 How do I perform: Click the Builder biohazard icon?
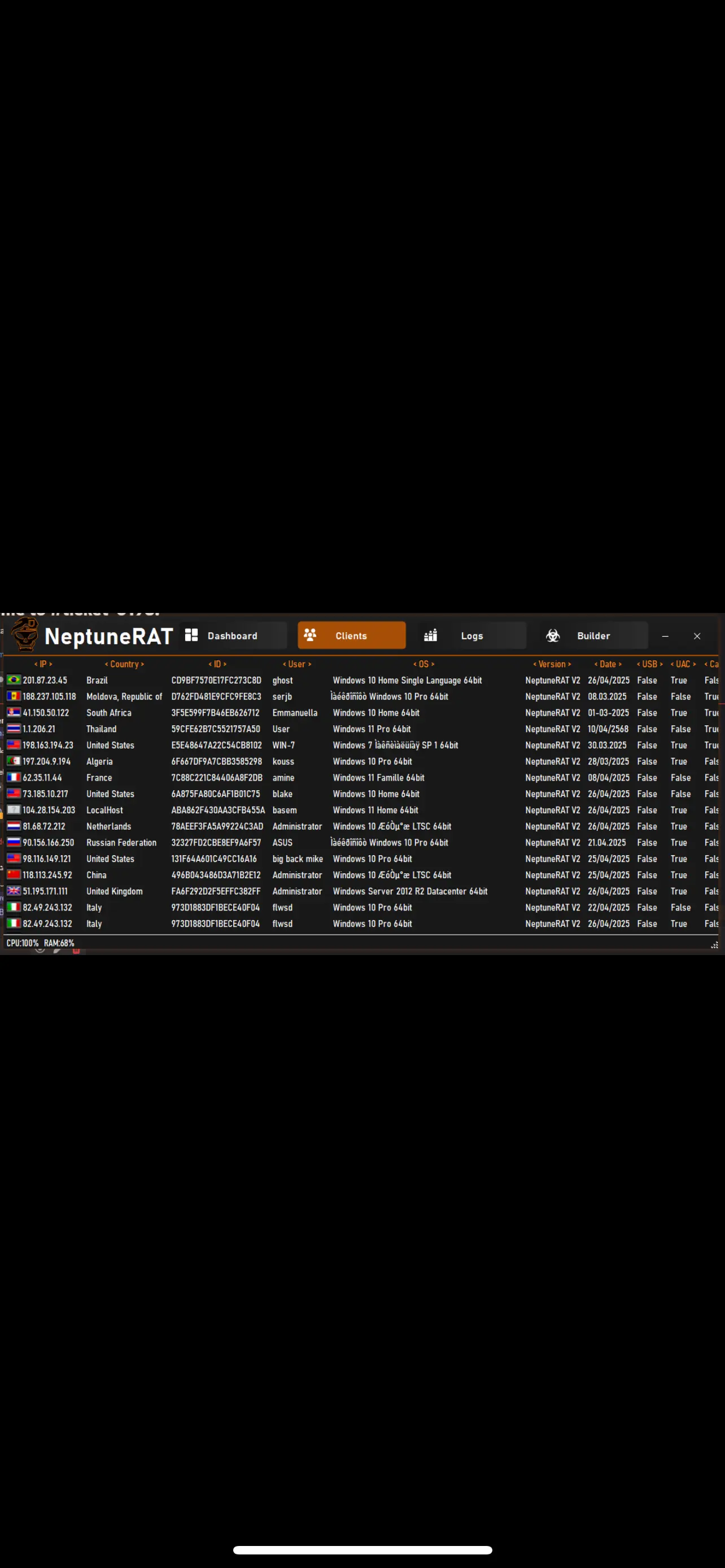point(553,636)
